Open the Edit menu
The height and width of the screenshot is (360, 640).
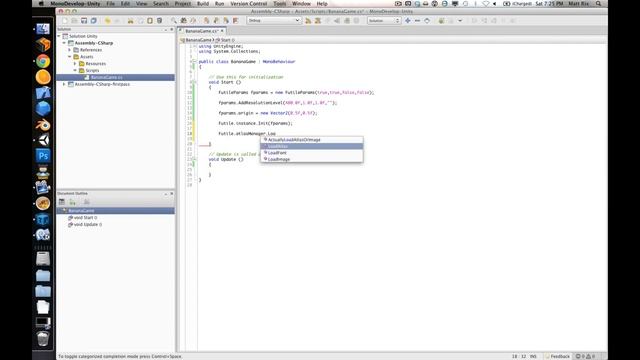[x=125, y=4]
